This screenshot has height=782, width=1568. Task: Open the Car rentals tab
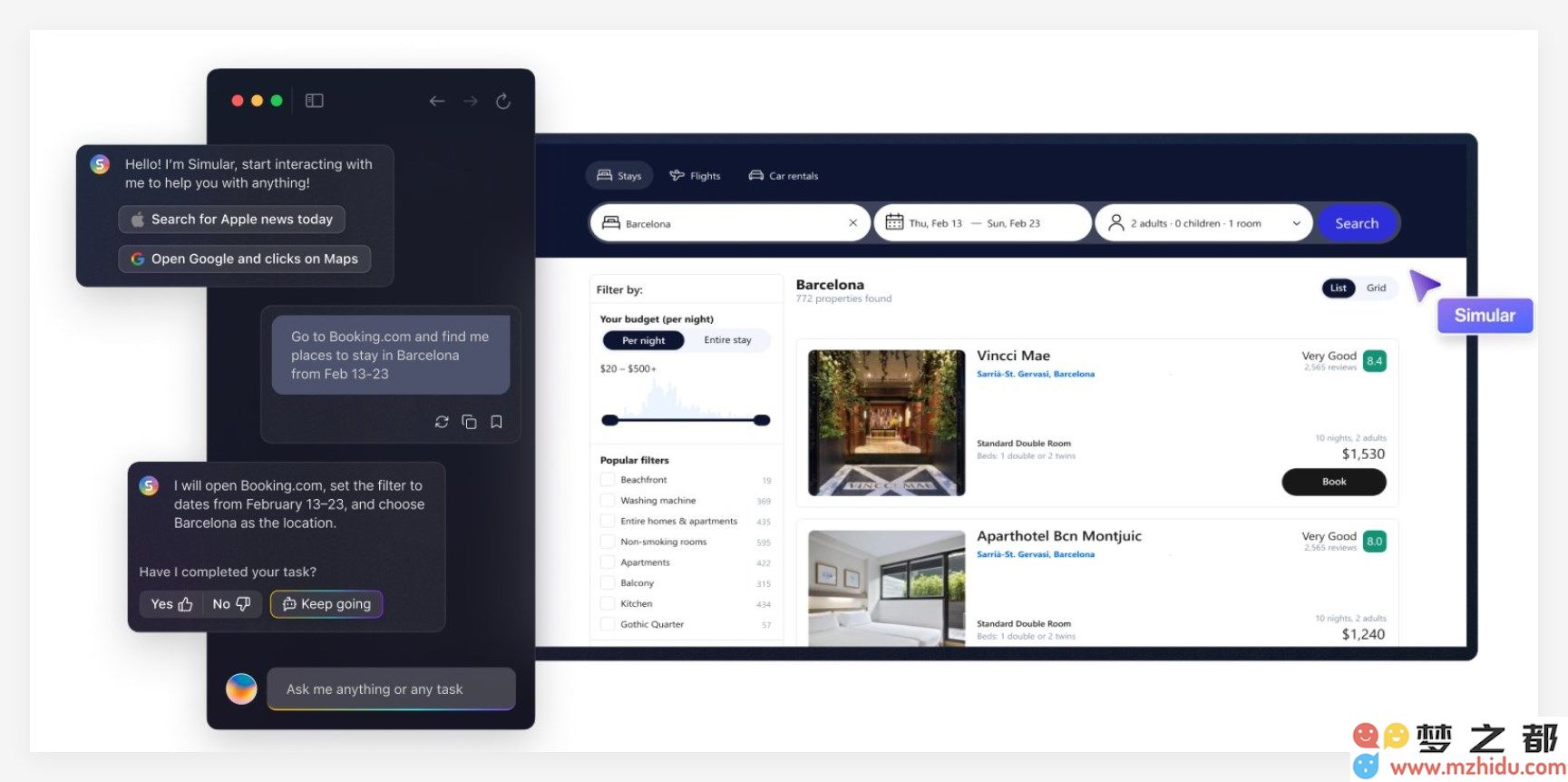784,176
